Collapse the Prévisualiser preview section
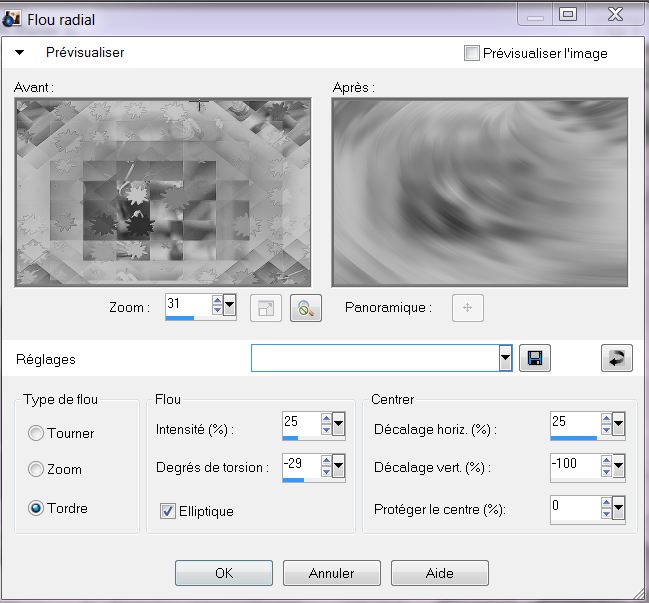649x603 pixels. click(x=19, y=53)
